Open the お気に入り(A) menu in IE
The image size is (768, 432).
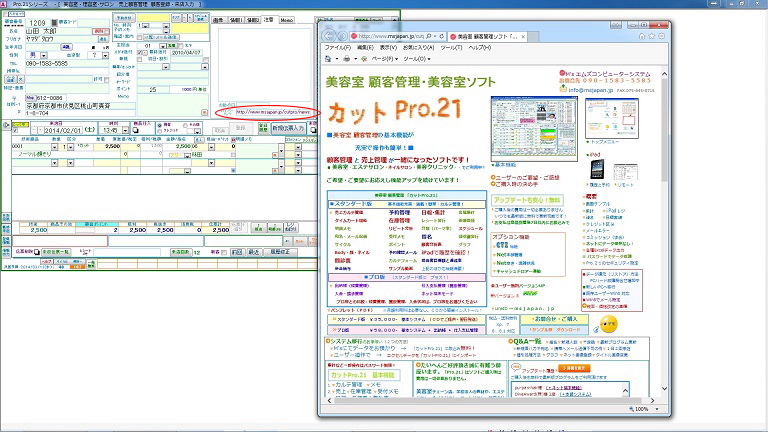click(418, 48)
